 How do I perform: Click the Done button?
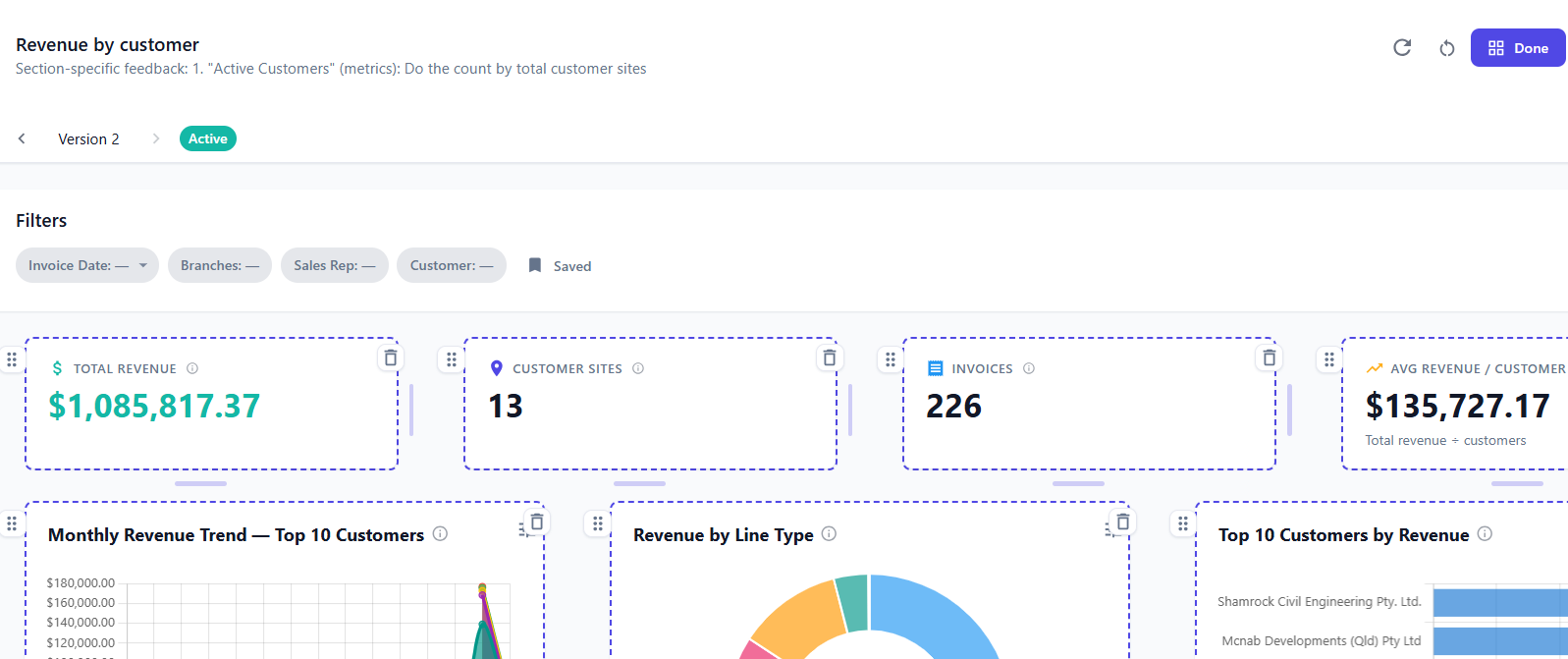[x=1518, y=48]
